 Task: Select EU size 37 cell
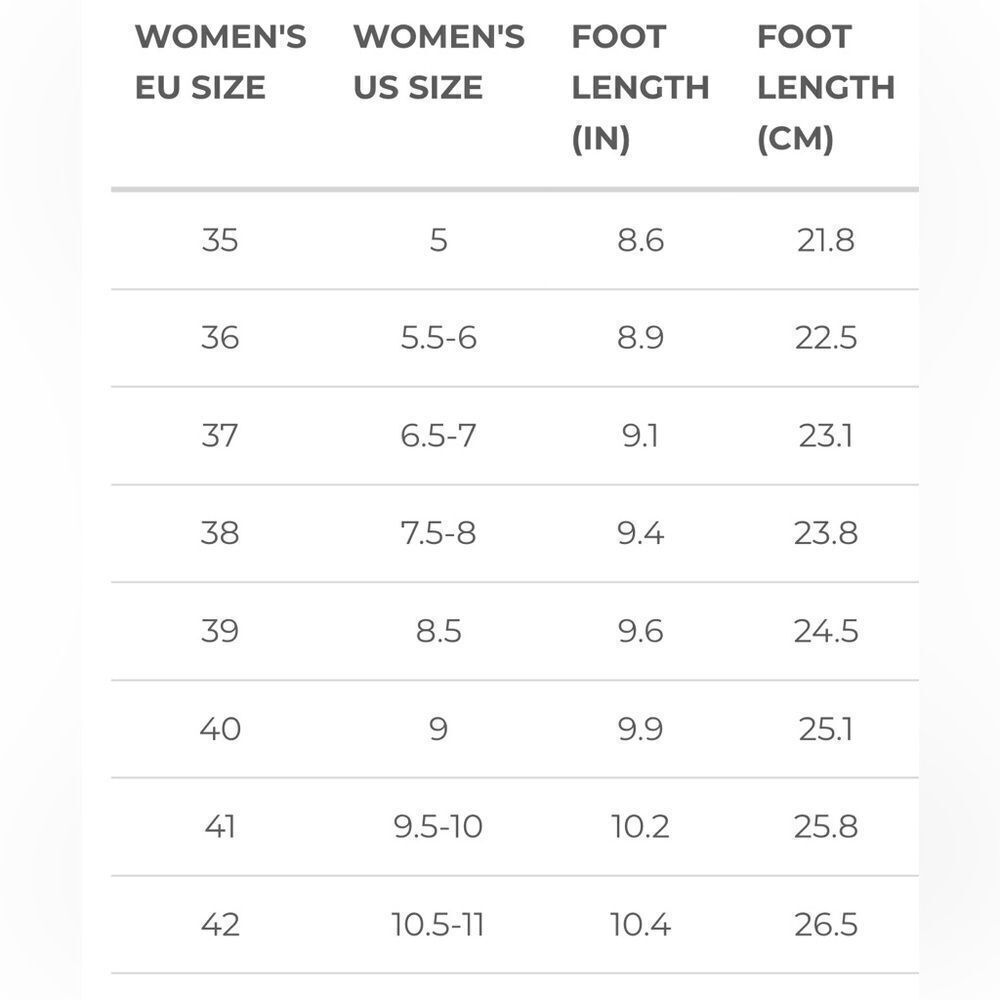220,436
